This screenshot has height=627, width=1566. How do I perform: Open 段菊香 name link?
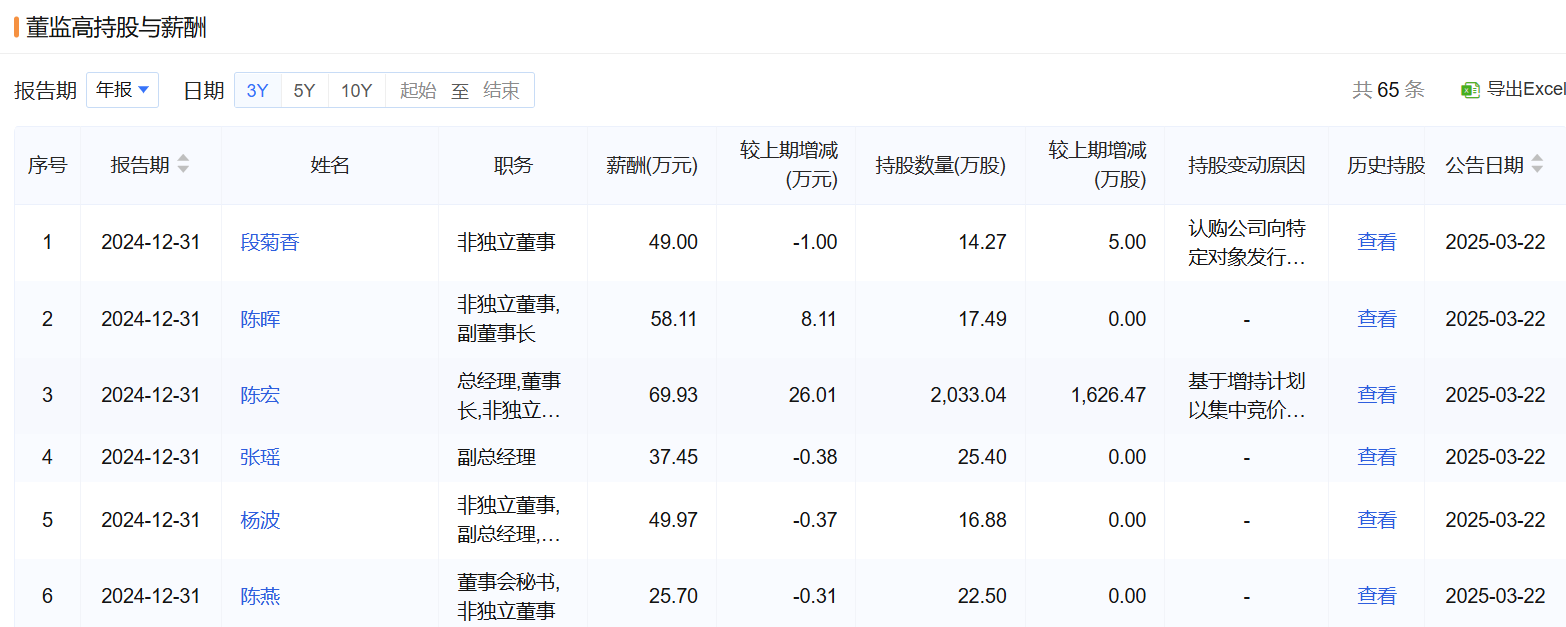pyautogui.click(x=270, y=242)
